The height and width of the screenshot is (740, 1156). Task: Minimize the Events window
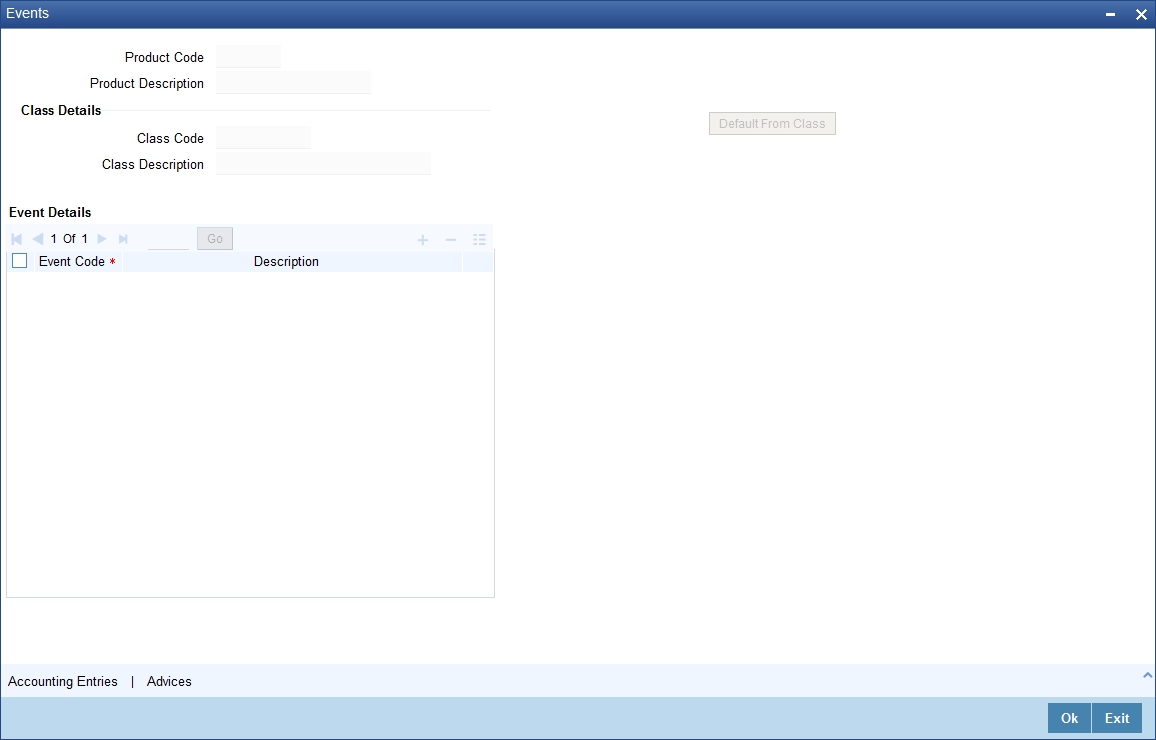tap(1110, 14)
